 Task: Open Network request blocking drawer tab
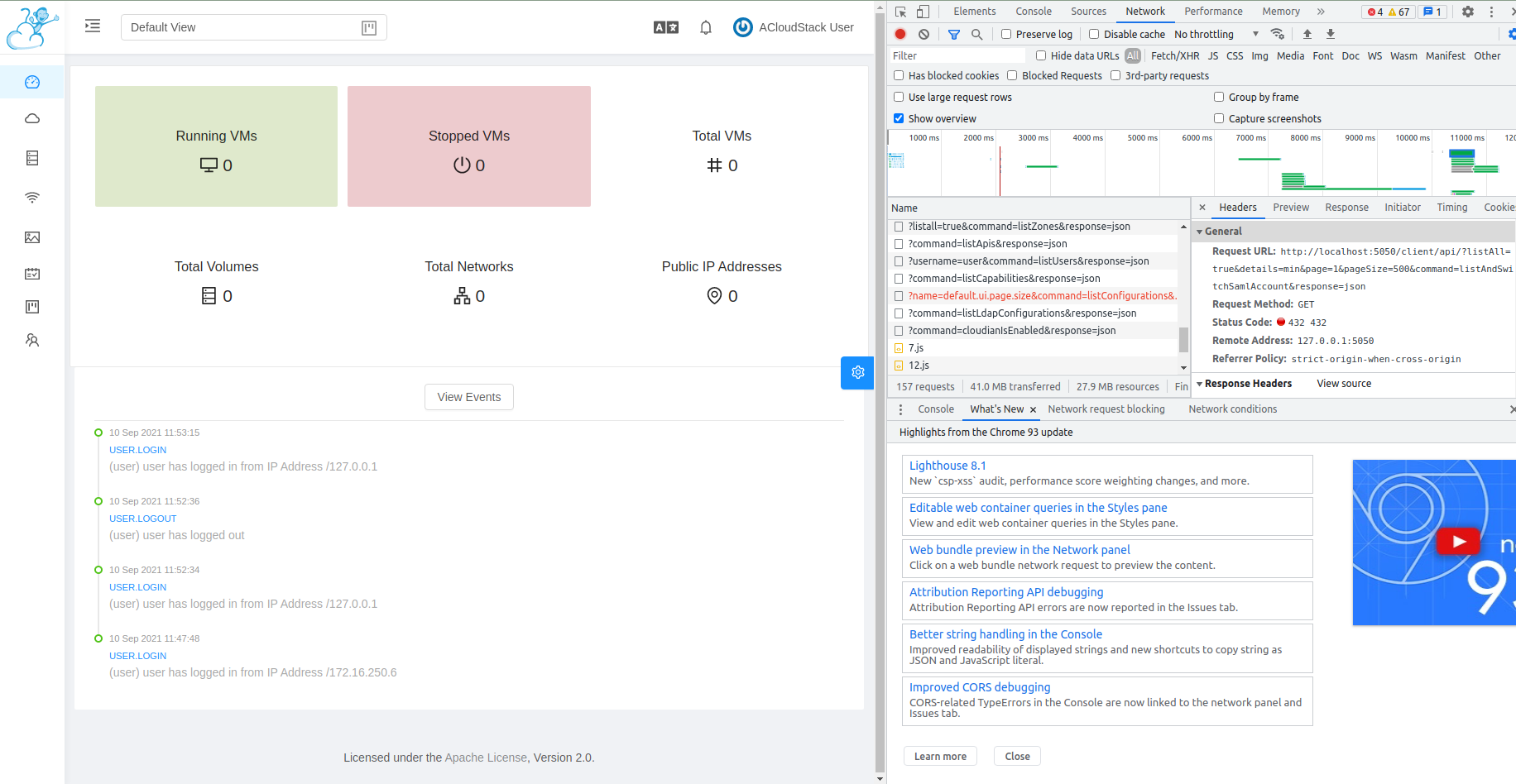1106,409
